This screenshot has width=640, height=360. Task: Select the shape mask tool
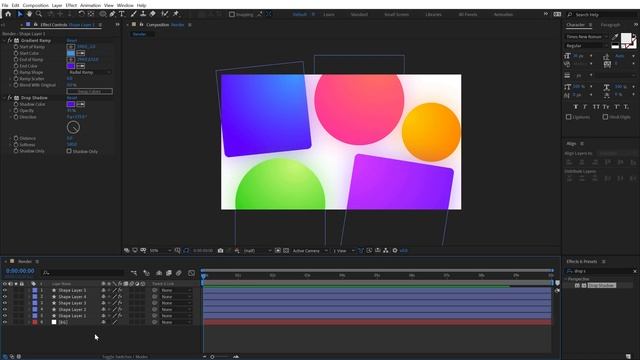(102, 14)
